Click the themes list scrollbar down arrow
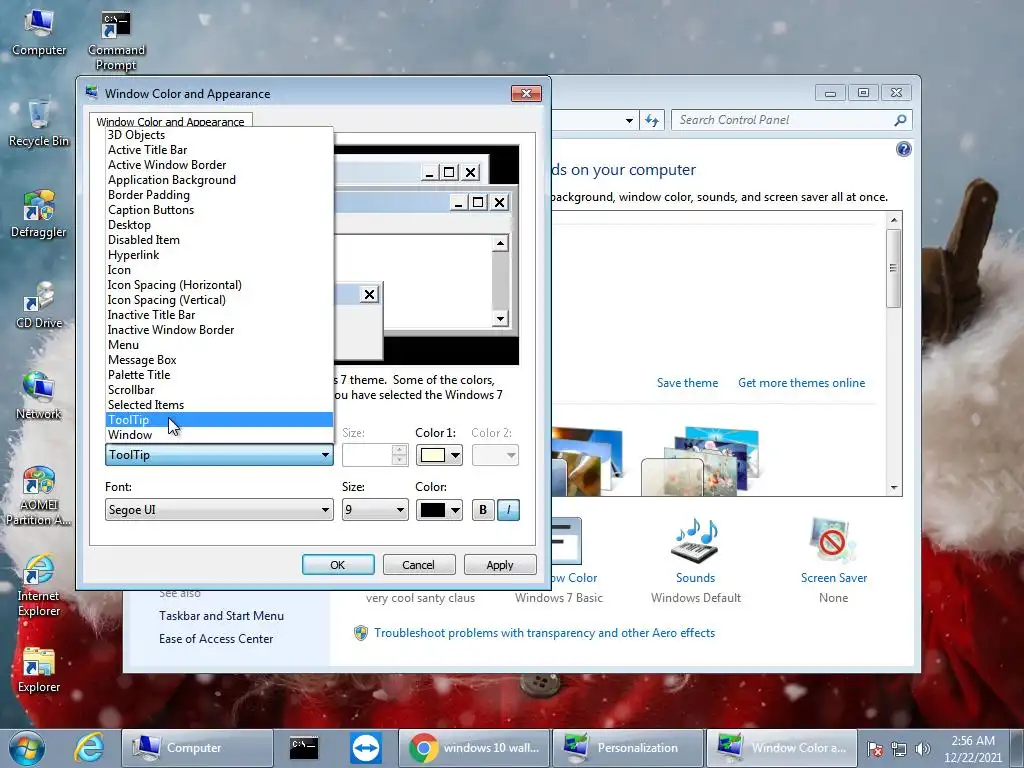Screen dimensions: 1024x768 pos(894,488)
